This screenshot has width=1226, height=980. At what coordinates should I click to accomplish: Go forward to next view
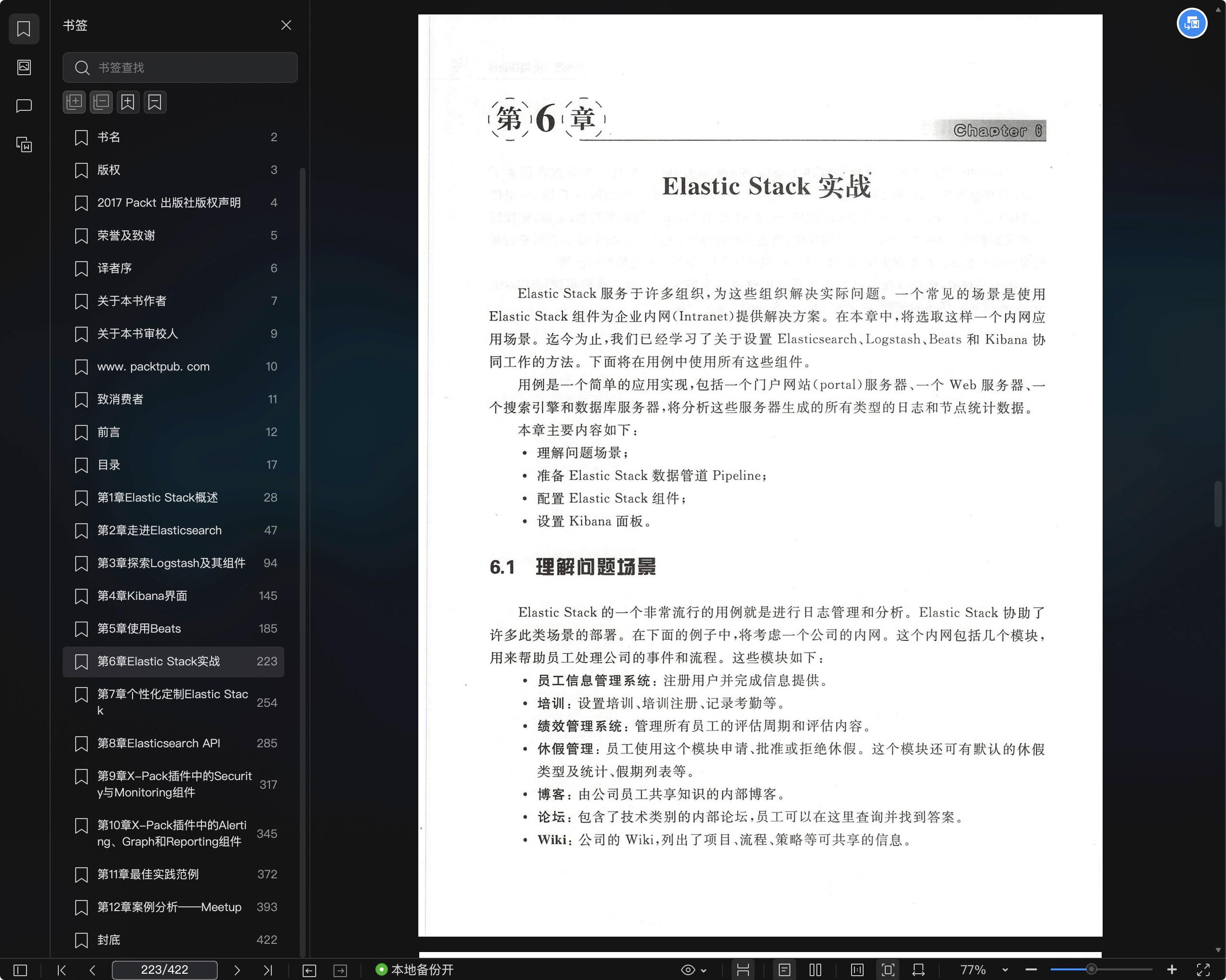(340, 970)
